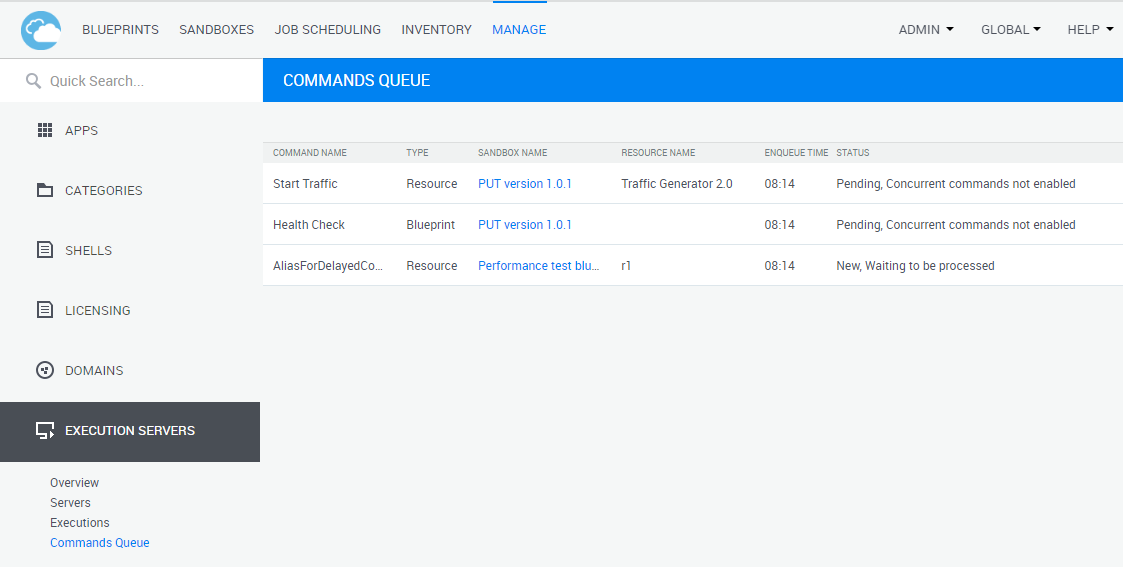
Task: Click the Domains circle icon
Action: click(x=44, y=370)
